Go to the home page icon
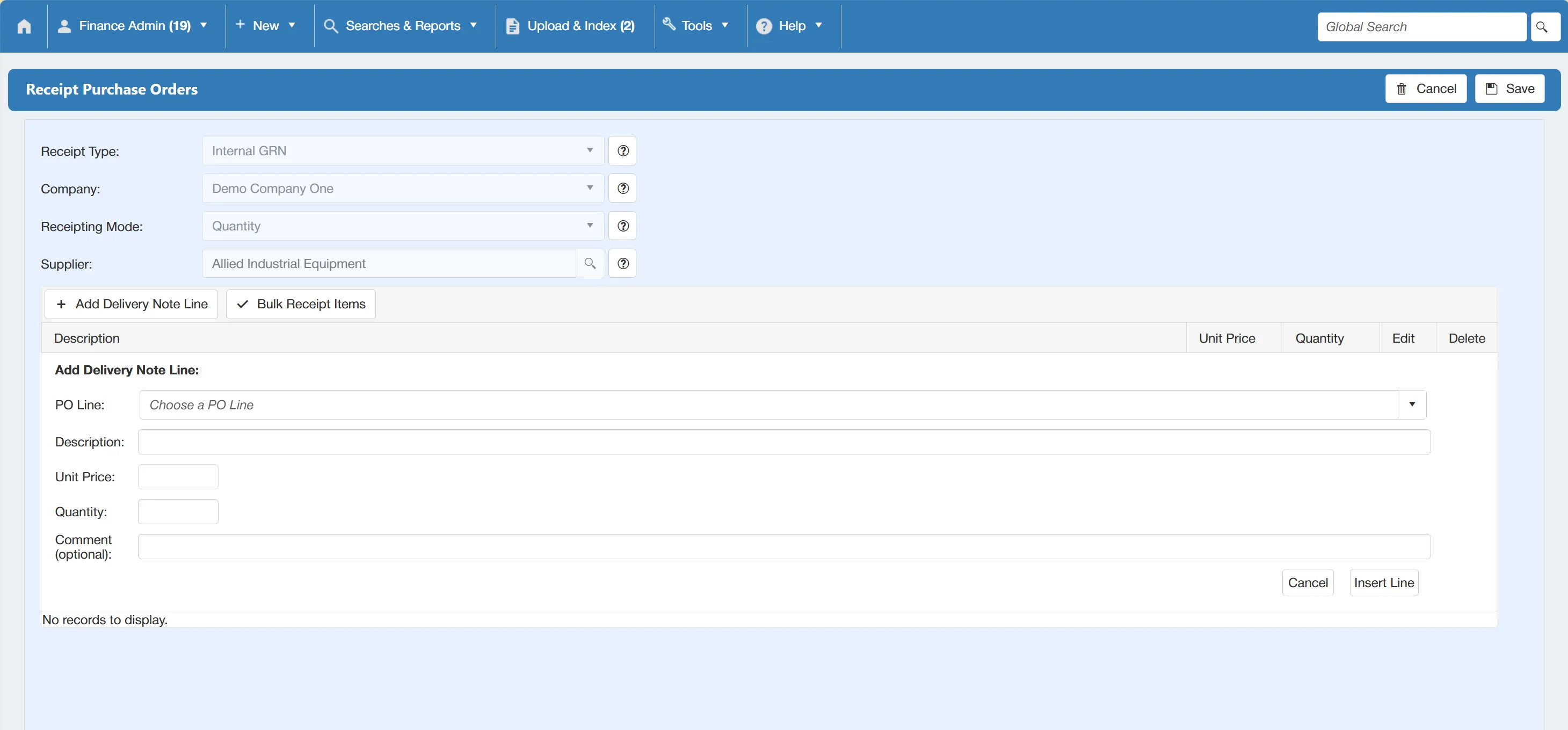 pyautogui.click(x=24, y=26)
